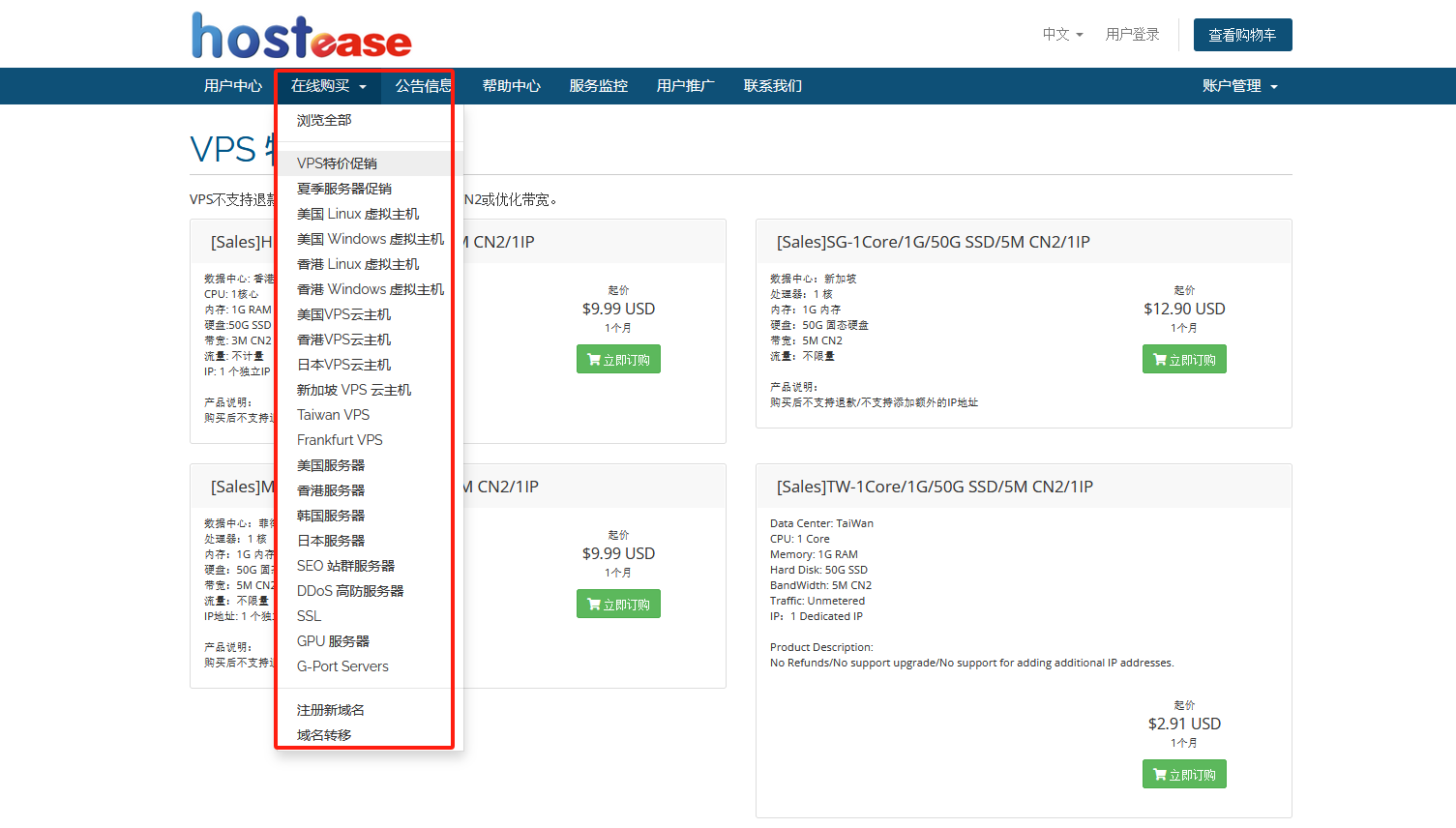Image resolution: width=1456 pixels, height=828 pixels.
Task: Click the 'Data Center: TaiWan' text
Action: click(821, 523)
